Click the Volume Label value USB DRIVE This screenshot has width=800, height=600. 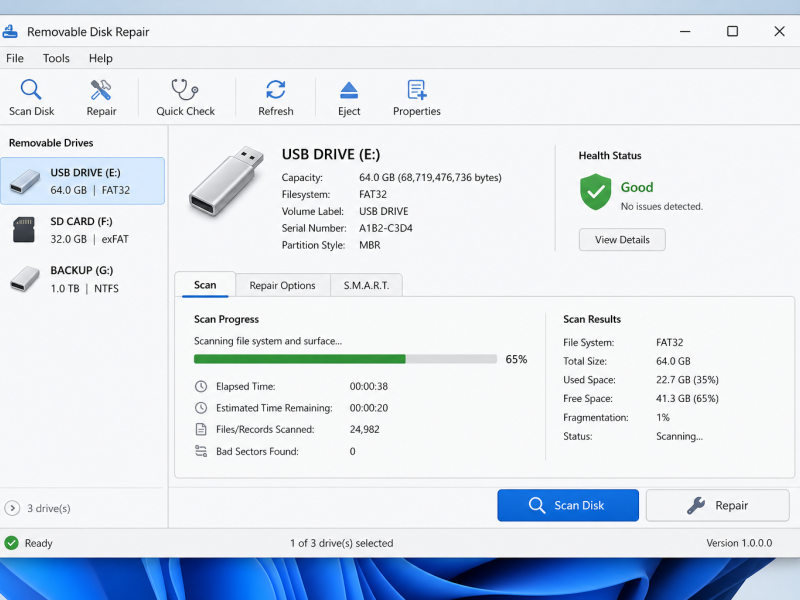point(383,211)
